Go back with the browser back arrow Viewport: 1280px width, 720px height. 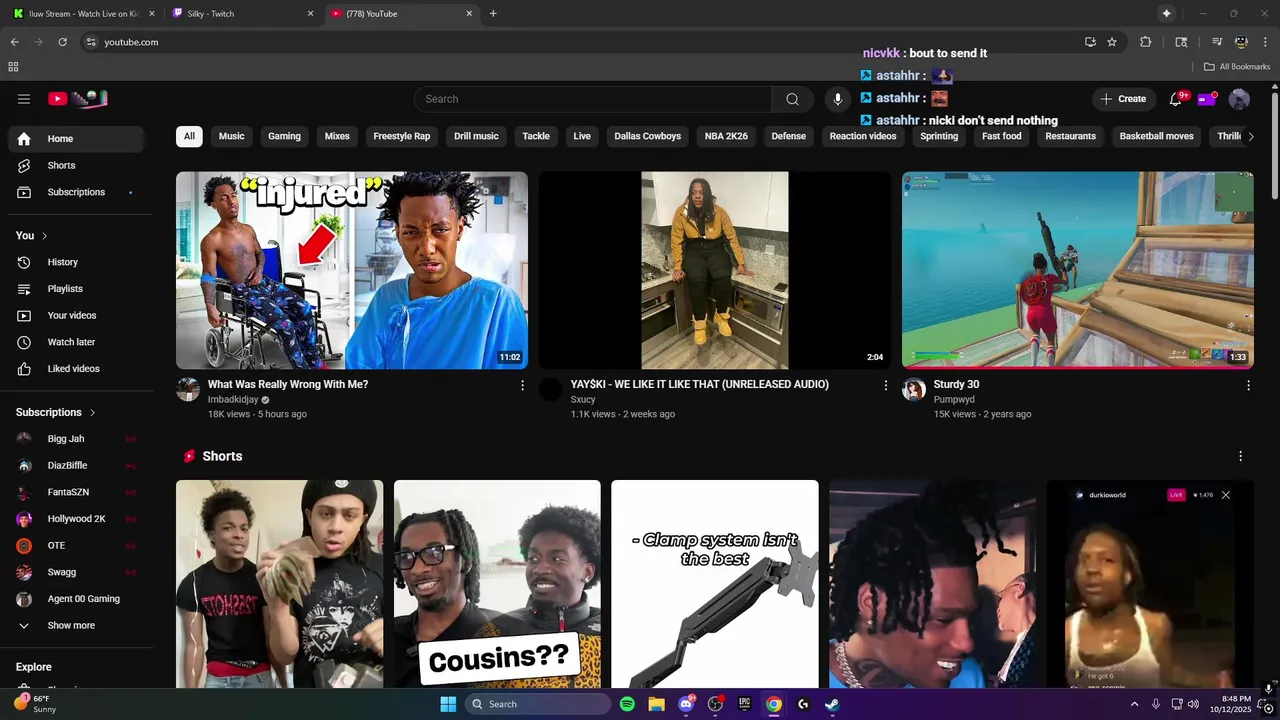coord(14,42)
